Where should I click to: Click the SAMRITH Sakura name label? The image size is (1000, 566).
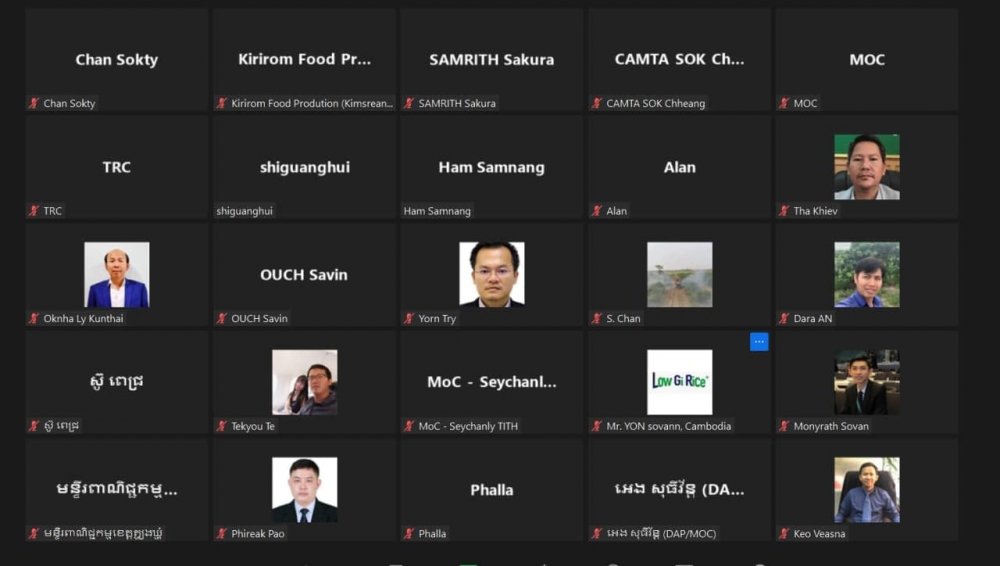point(457,103)
